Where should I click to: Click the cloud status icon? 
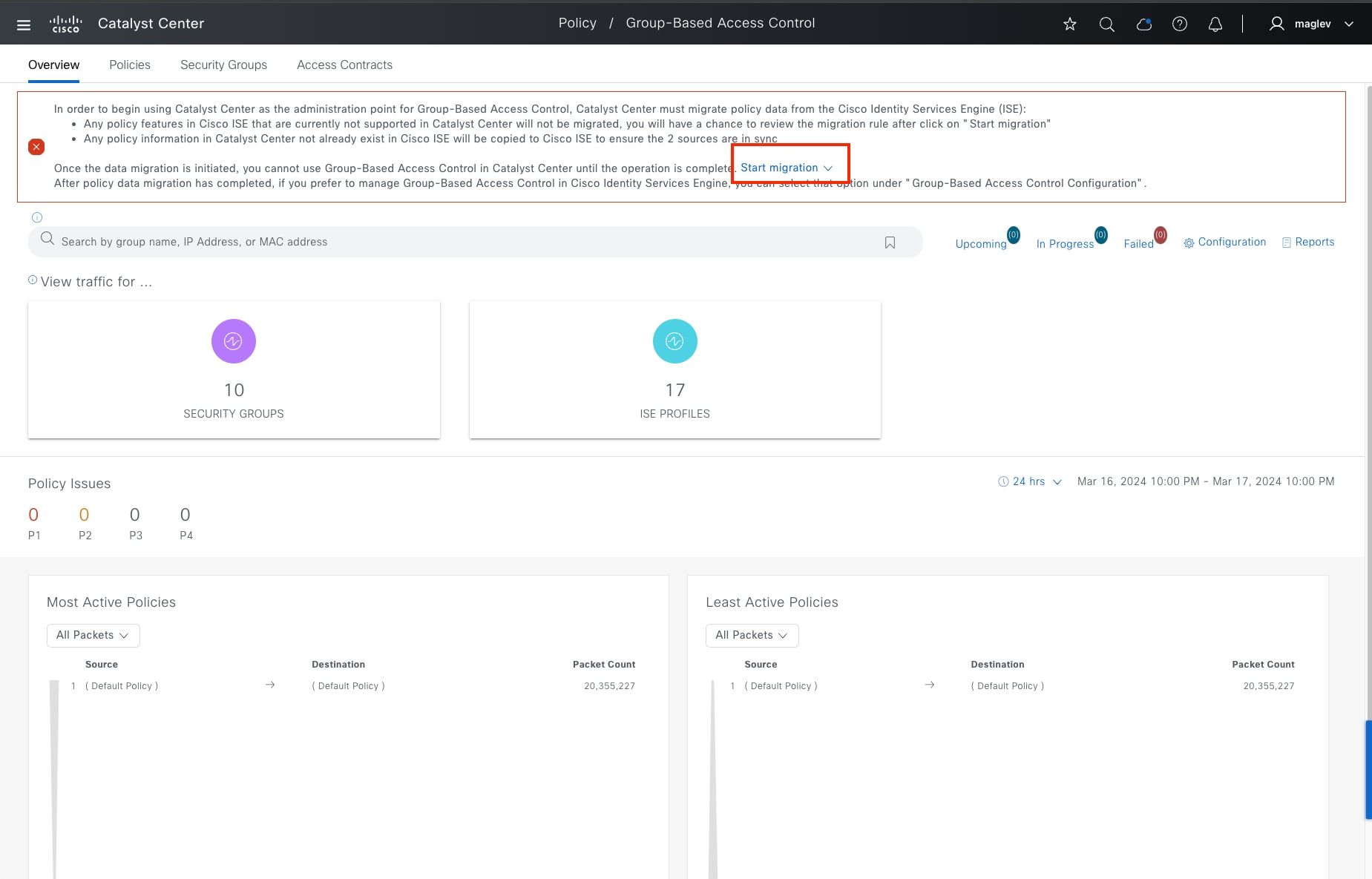coord(1144,24)
